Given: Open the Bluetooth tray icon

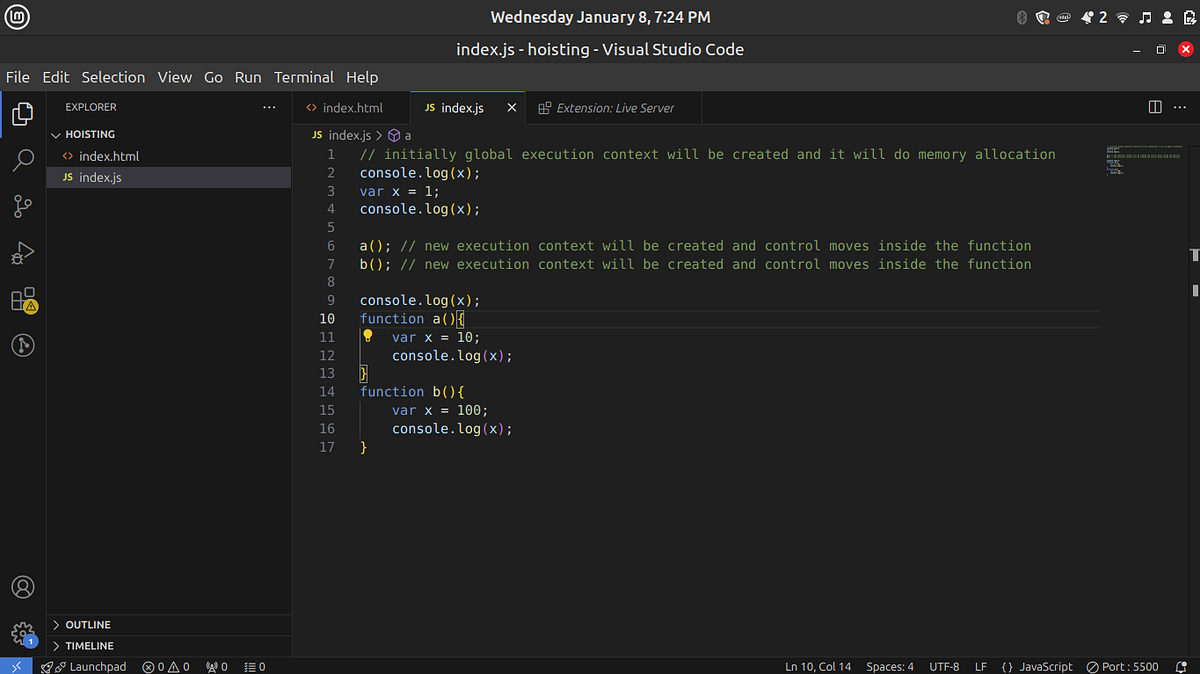Looking at the screenshot, I should [x=1022, y=17].
